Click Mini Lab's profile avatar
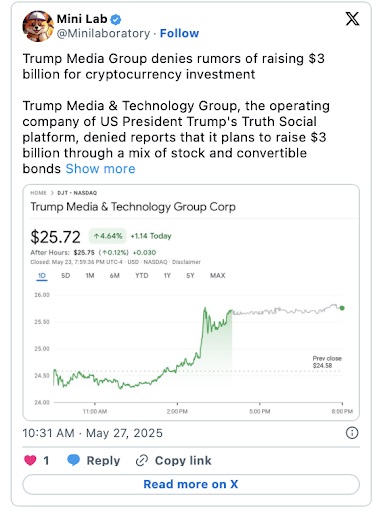 click(x=38, y=26)
